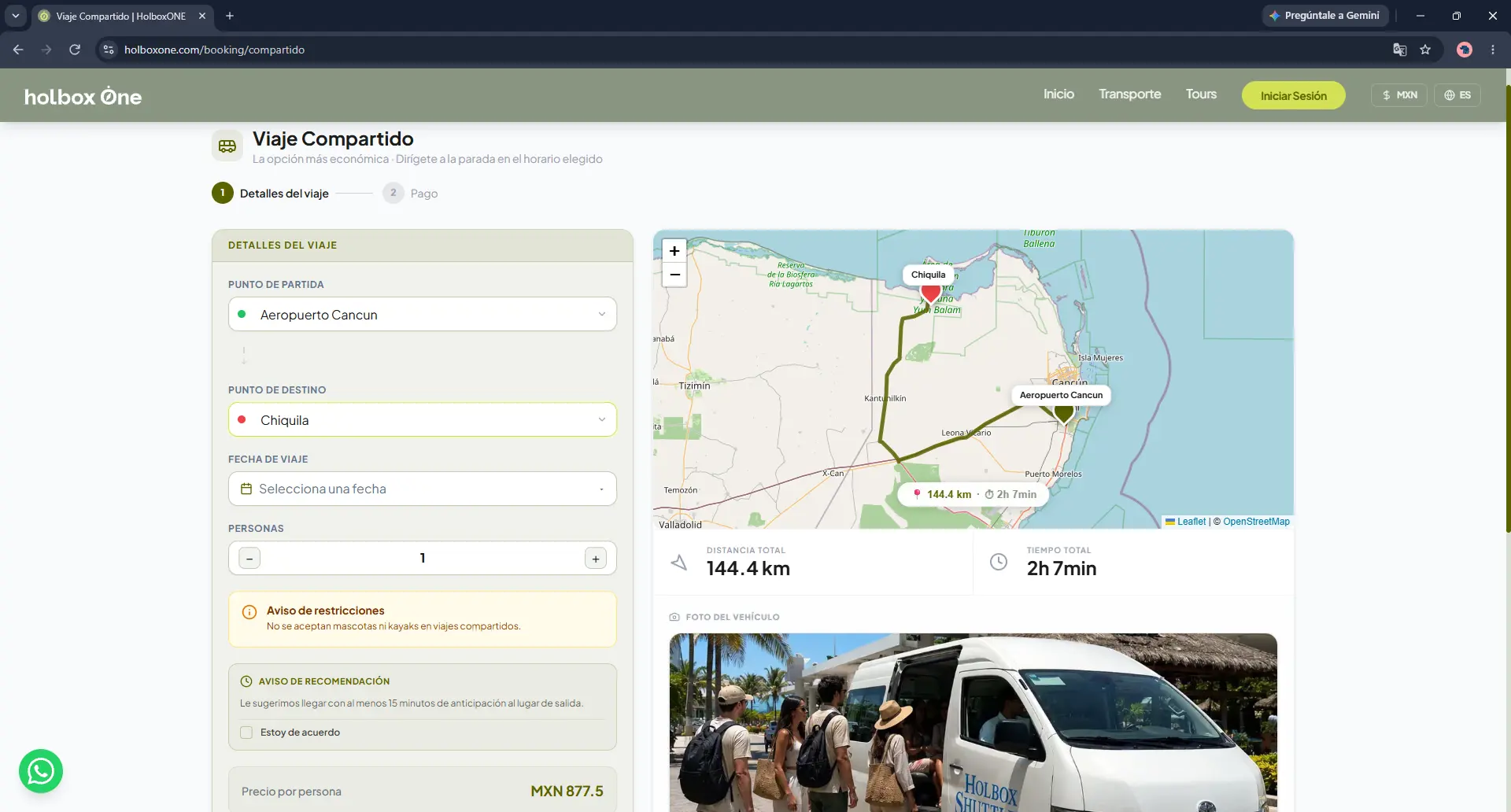Bookmark this page with the star icon

coord(1425,50)
